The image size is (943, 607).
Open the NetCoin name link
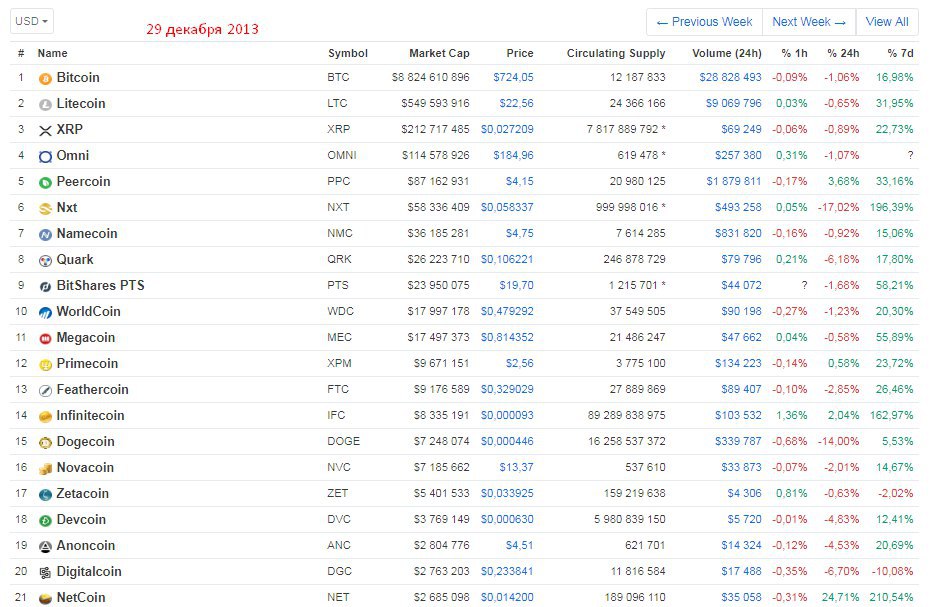click(81, 597)
